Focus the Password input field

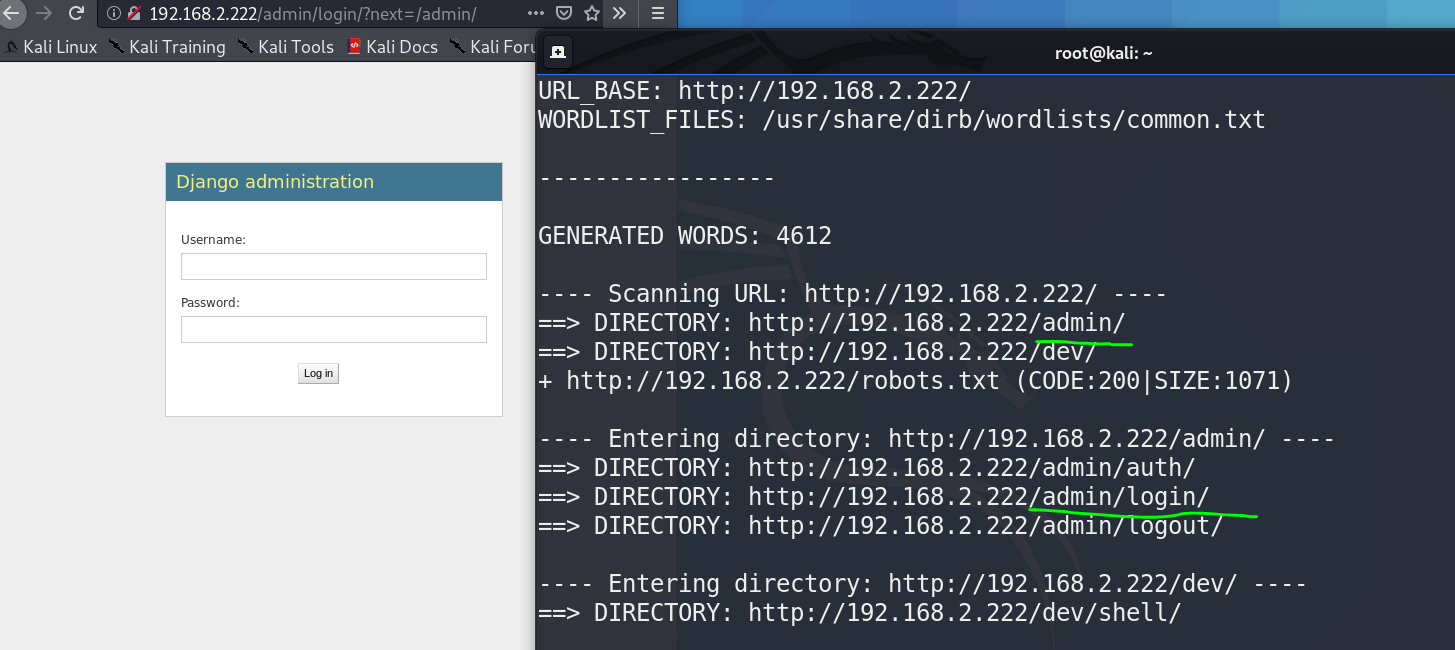(x=333, y=330)
